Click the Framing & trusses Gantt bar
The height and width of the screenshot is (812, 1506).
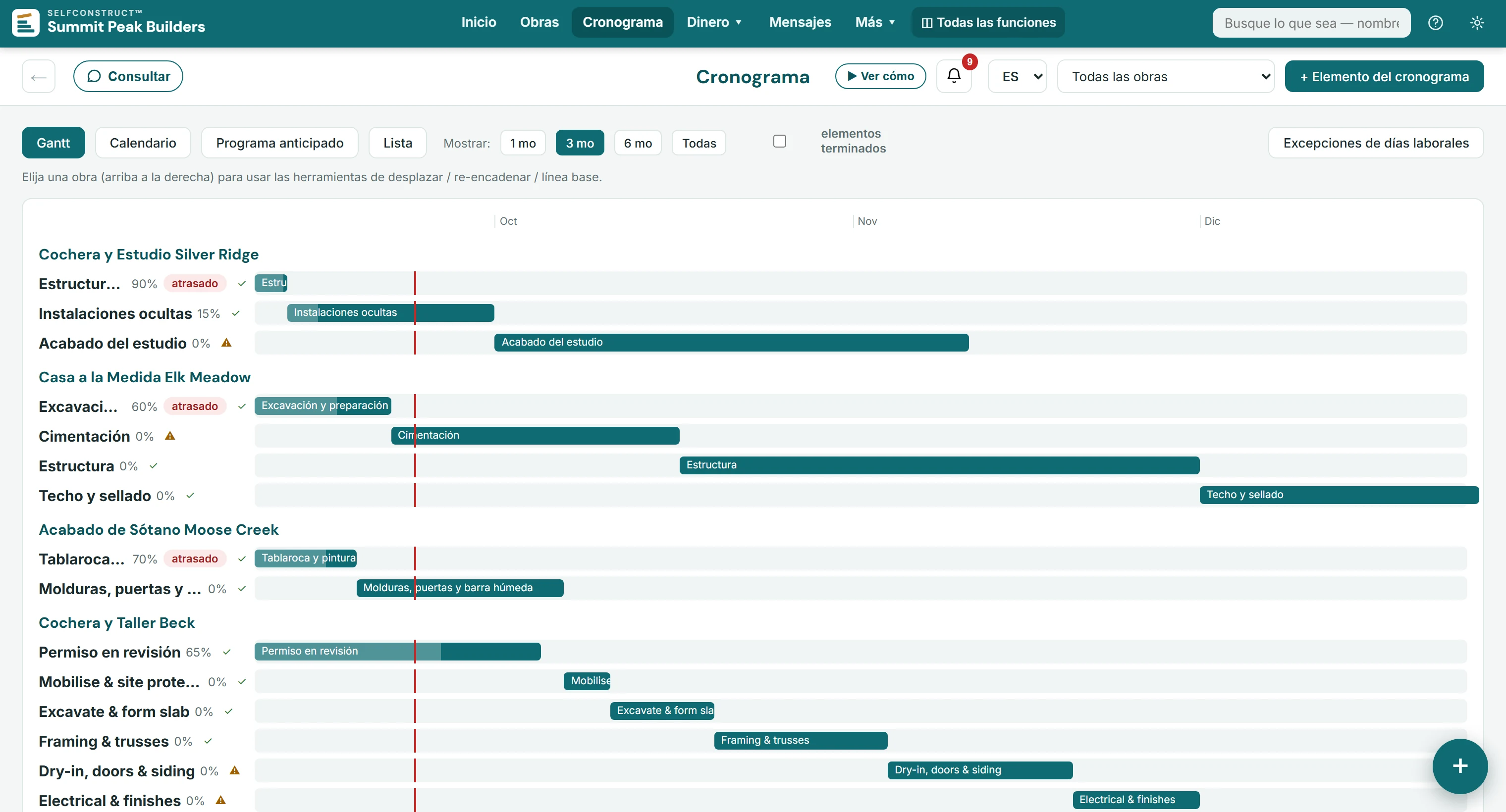tap(801, 740)
